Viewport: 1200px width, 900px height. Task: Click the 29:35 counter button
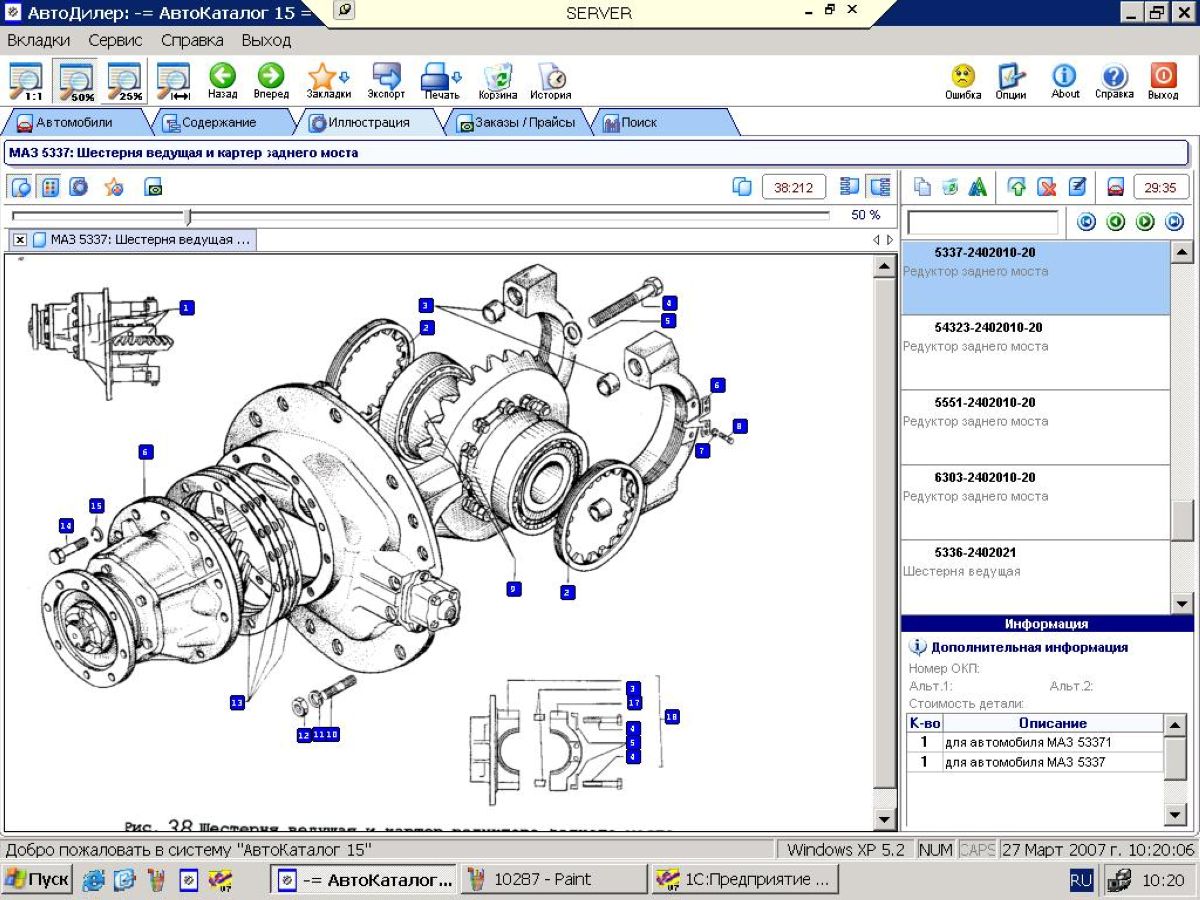[1161, 187]
